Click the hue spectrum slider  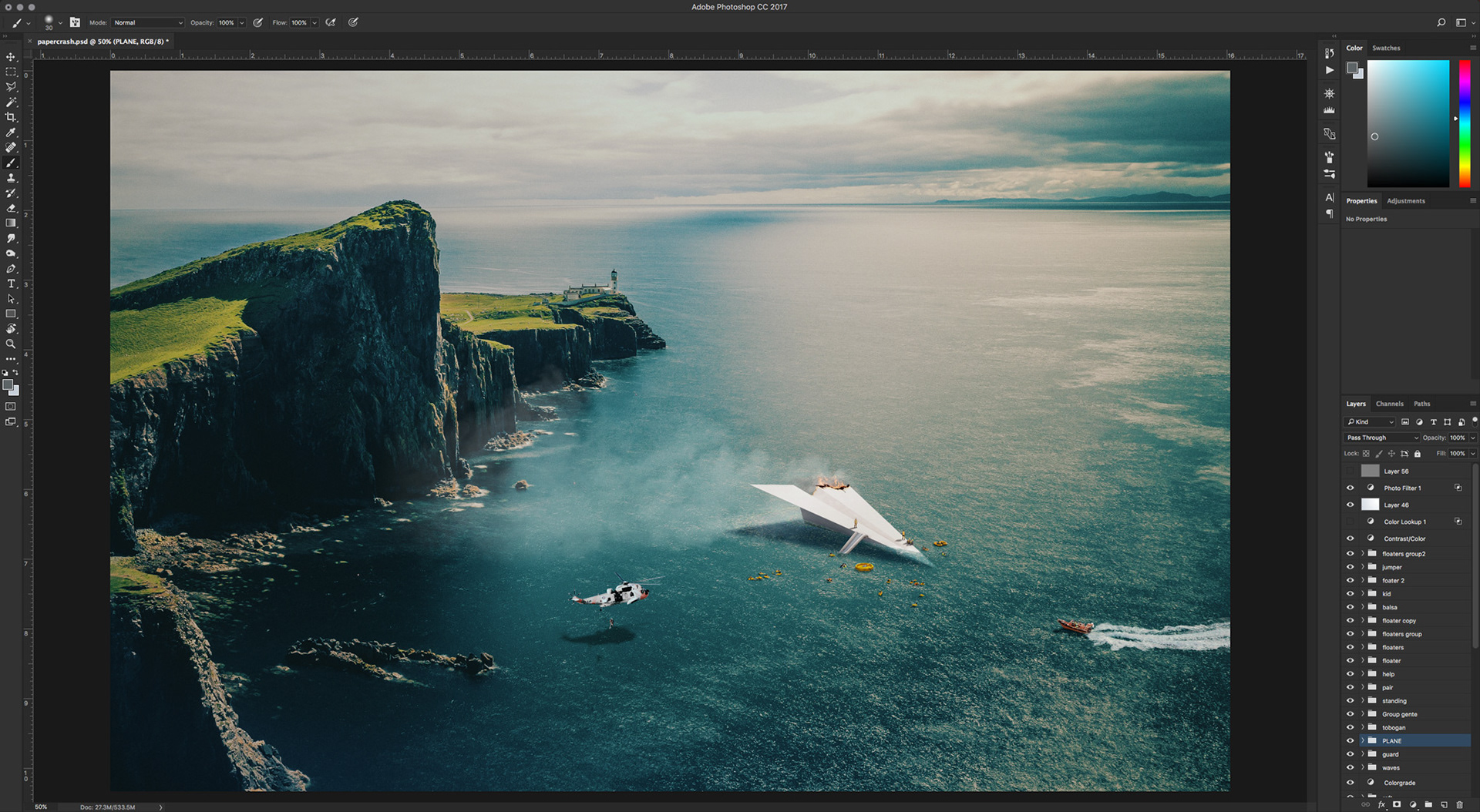click(1465, 123)
